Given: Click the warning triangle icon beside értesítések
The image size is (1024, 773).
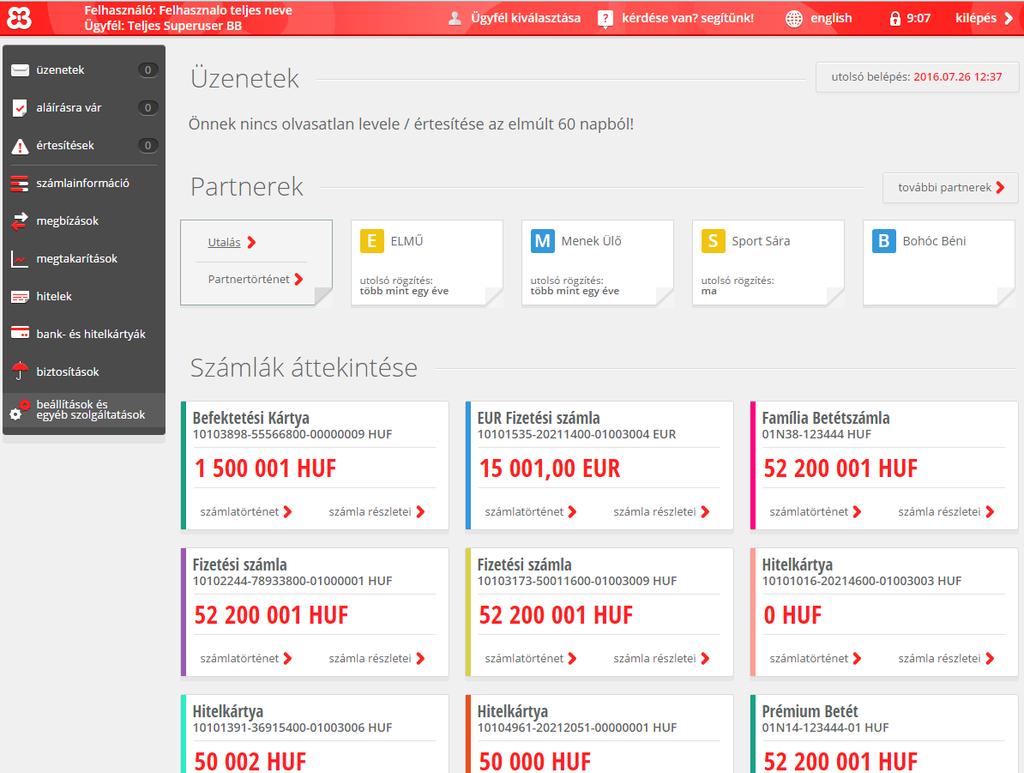Looking at the screenshot, I should (x=20, y=146).
